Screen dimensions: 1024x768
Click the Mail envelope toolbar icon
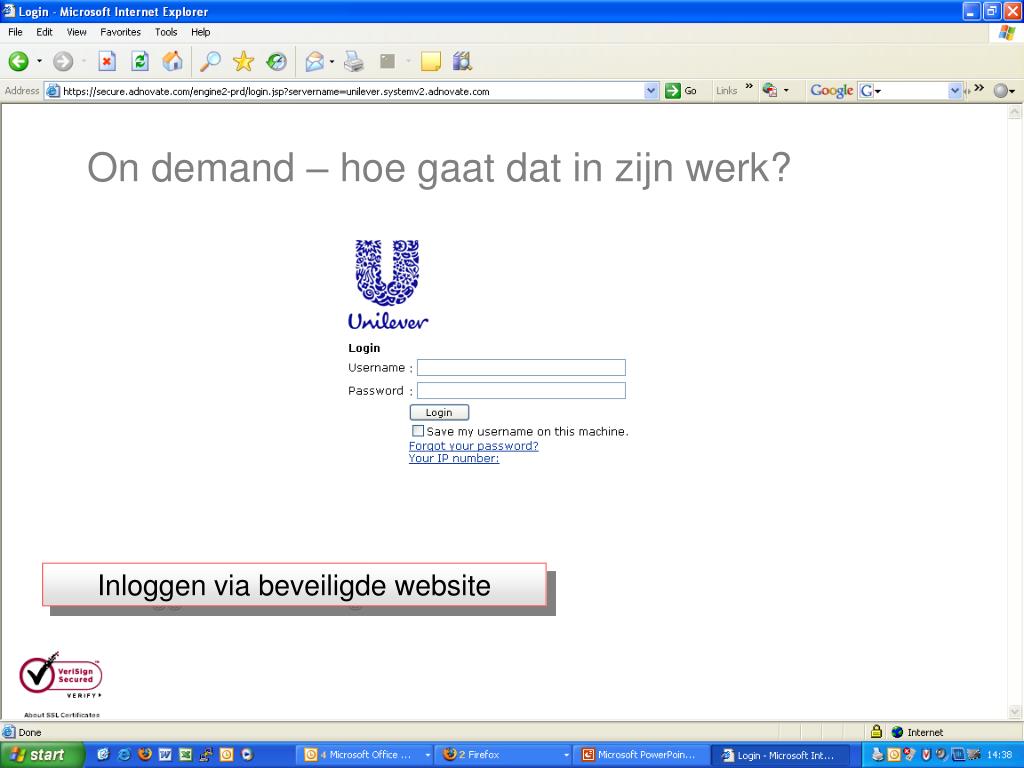tap(315, 61)
